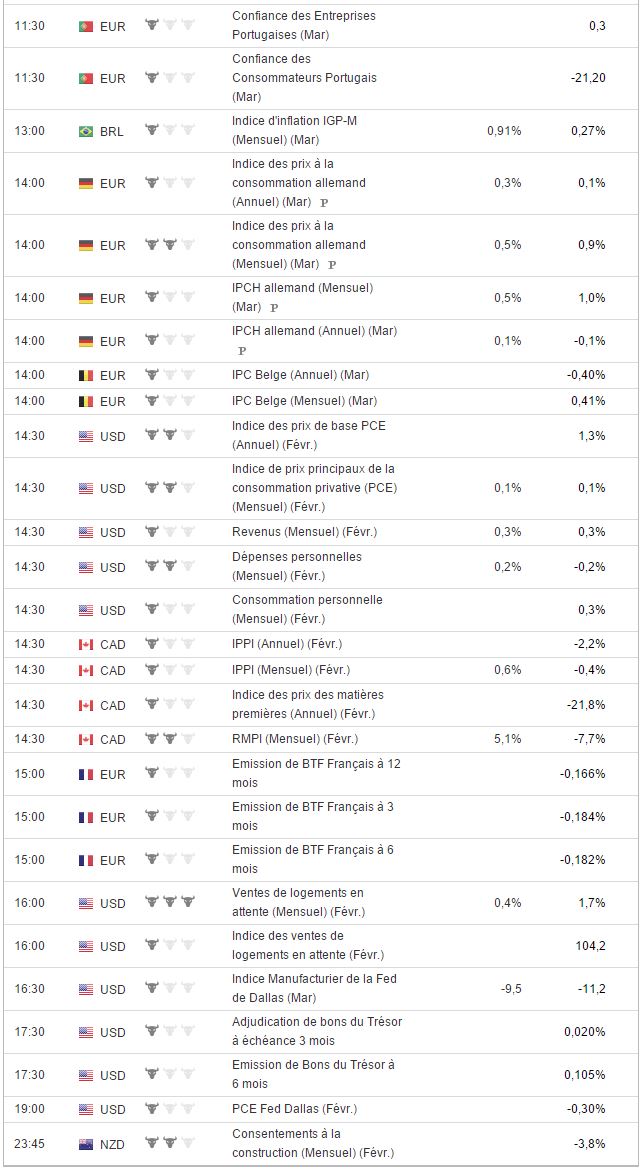Click the US flag on PCE Fed Dallas row
The width and height of the screenshot is (642, 1169).
[x=85, y=1109]
